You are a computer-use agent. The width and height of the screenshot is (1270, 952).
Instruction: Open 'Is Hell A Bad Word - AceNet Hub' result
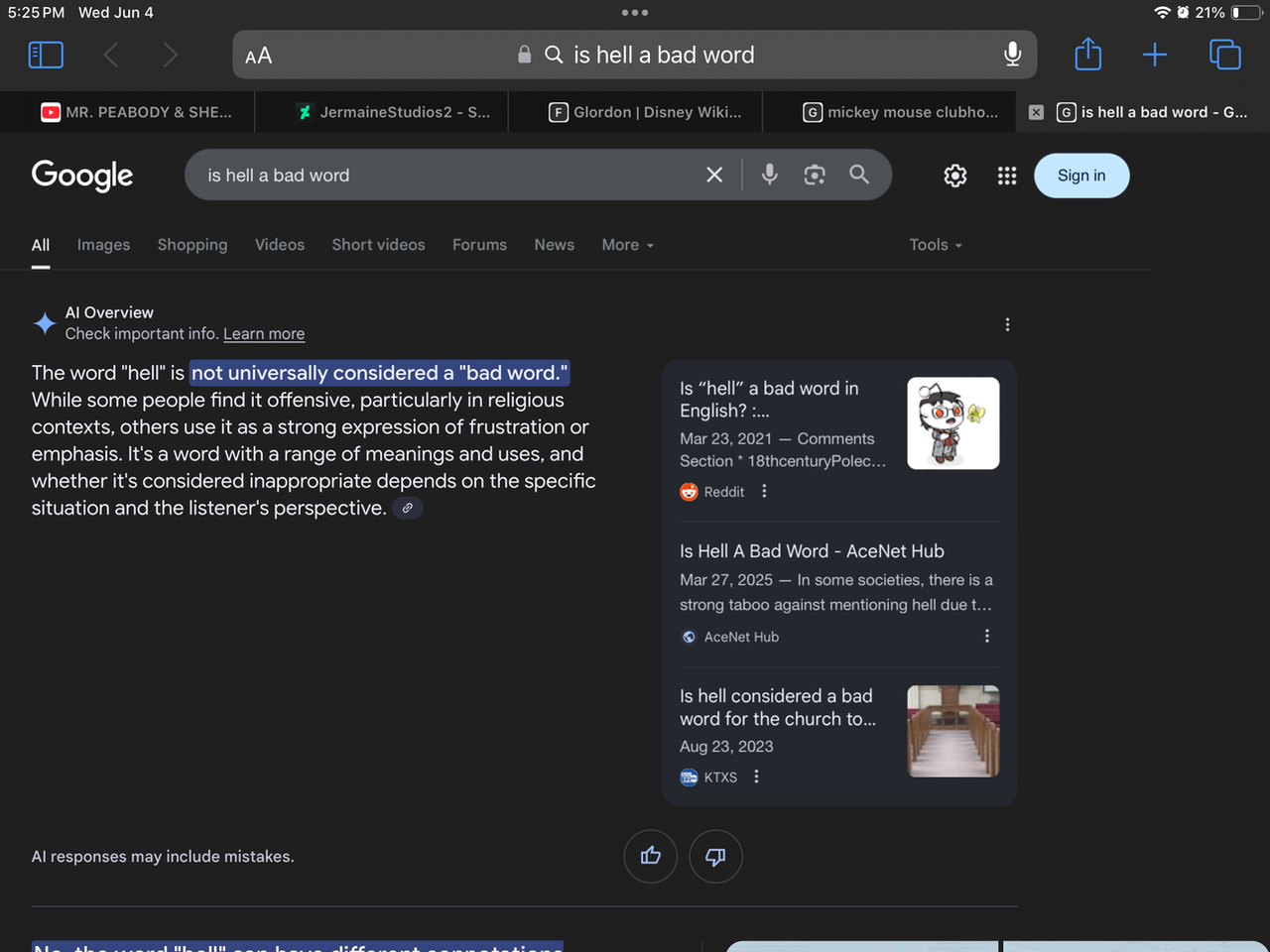[812, 551]
